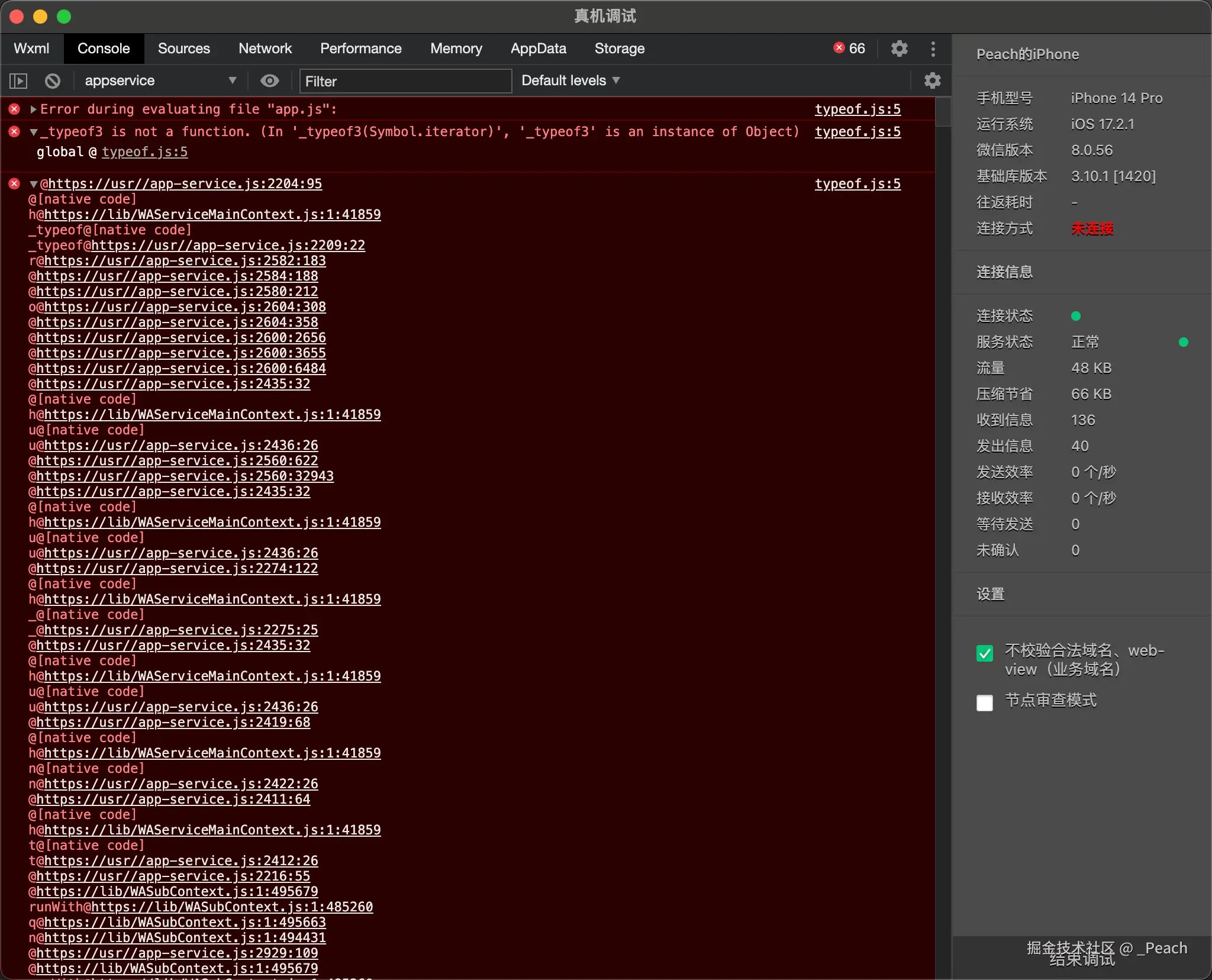Open the console settings gear icon
The height and width of the screenshot is (980, 1212).
[932, 80]
